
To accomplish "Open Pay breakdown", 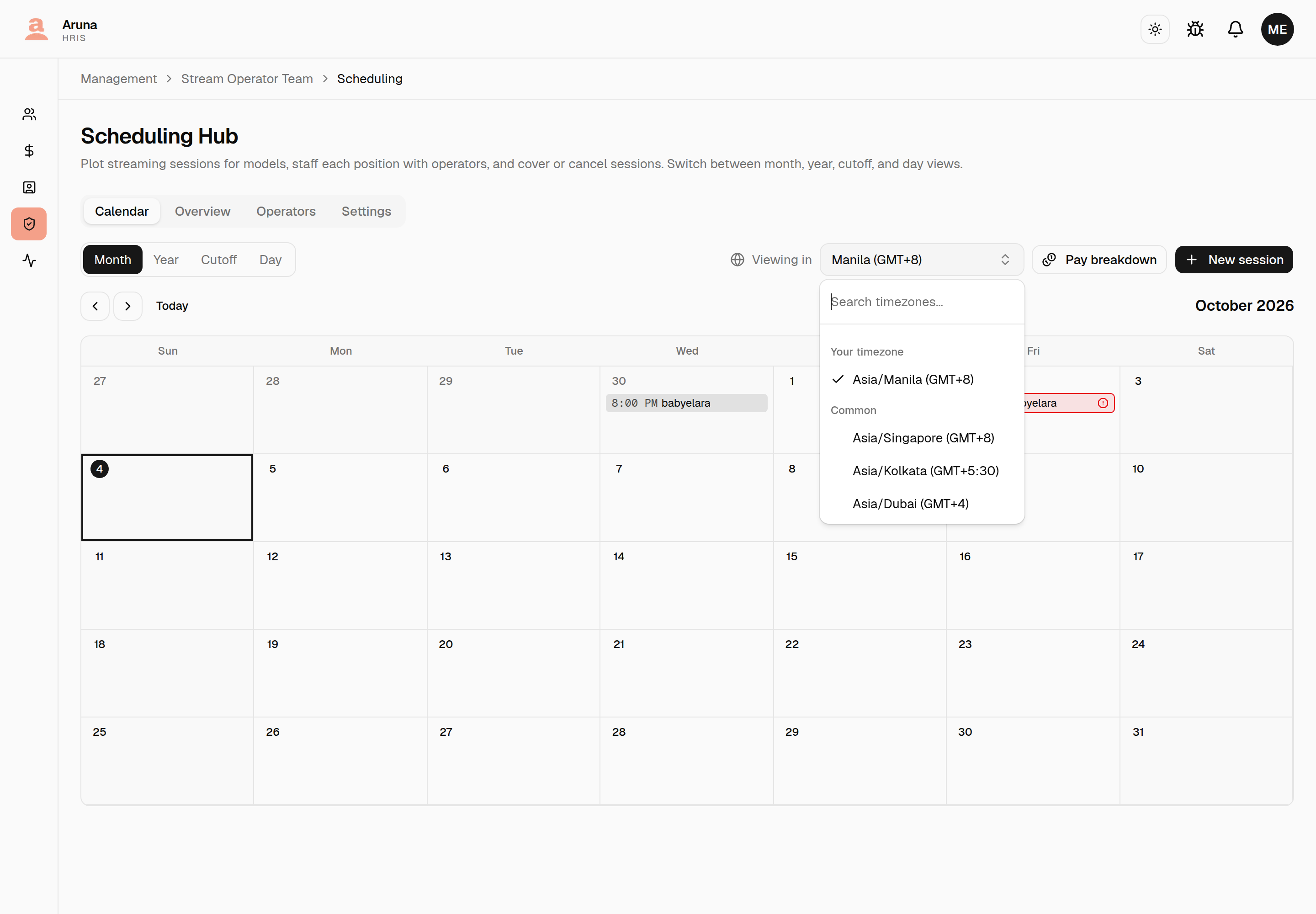I will [1098, 260].
